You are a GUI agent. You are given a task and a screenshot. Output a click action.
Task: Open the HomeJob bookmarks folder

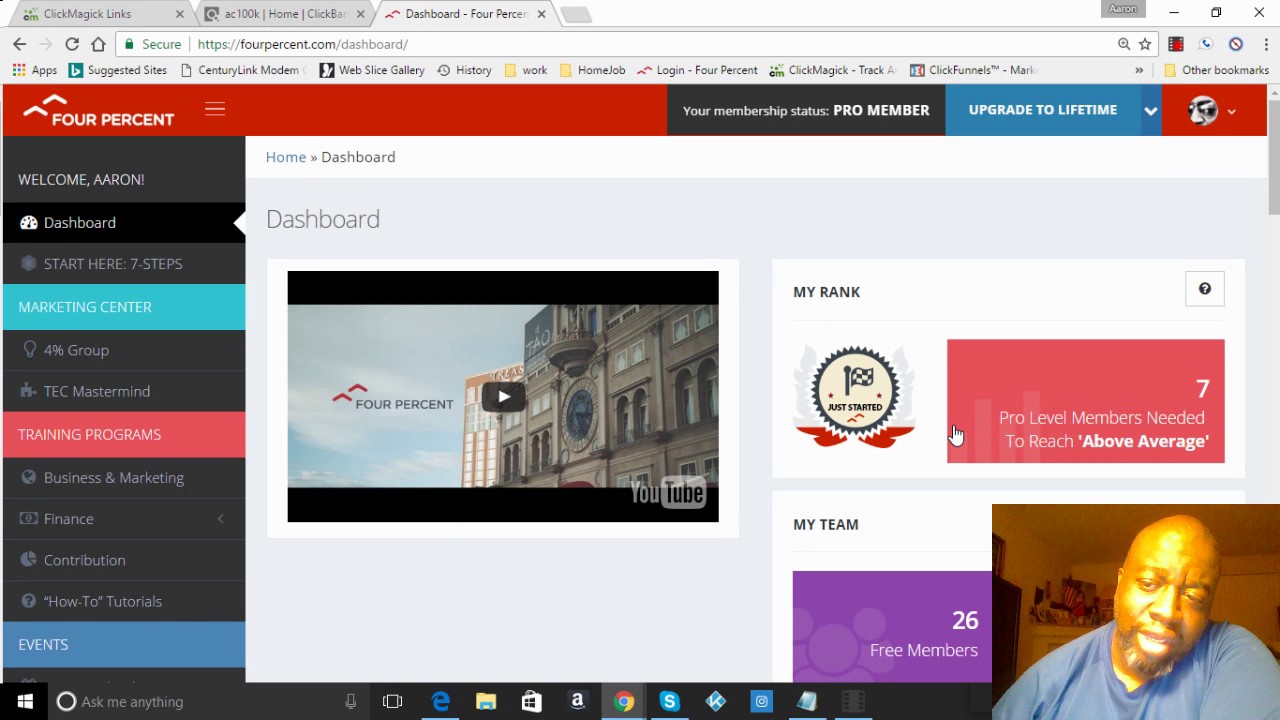[x=592, y=70]
